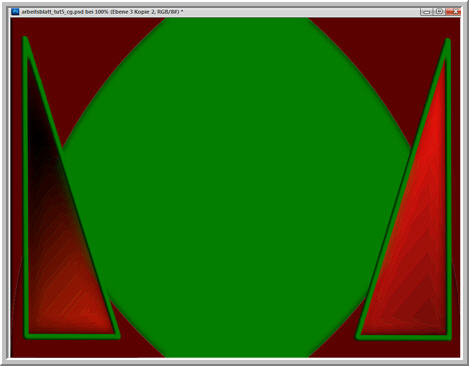
Task: Maximize the arbeitsblatt document window
Action: coord(439,12)
